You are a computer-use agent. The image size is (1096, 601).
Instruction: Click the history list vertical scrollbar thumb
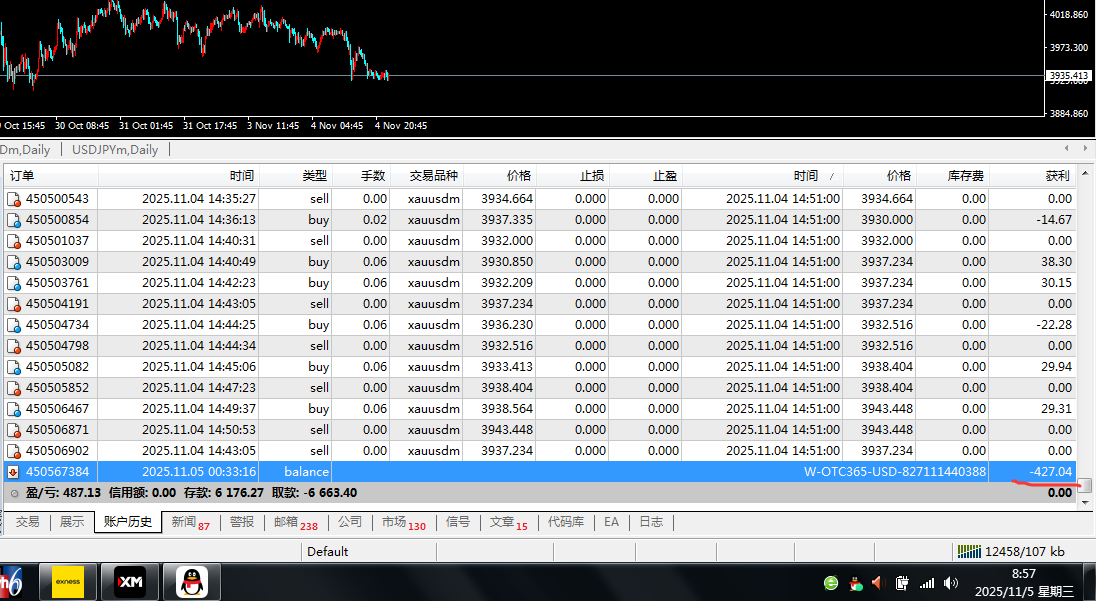pyautogui.click(x=1084, y=485)
